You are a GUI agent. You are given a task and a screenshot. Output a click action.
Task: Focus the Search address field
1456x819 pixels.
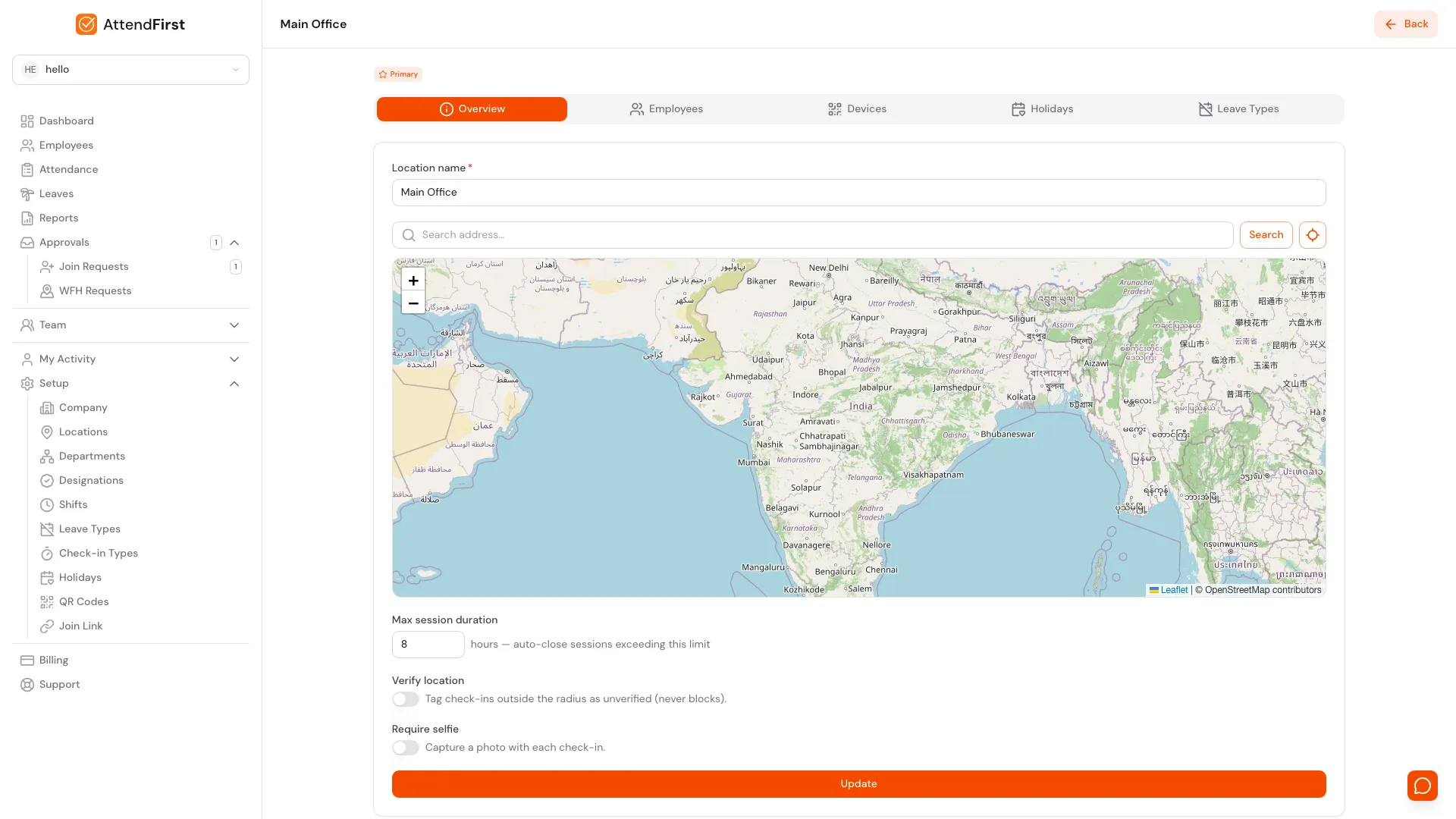812,235
